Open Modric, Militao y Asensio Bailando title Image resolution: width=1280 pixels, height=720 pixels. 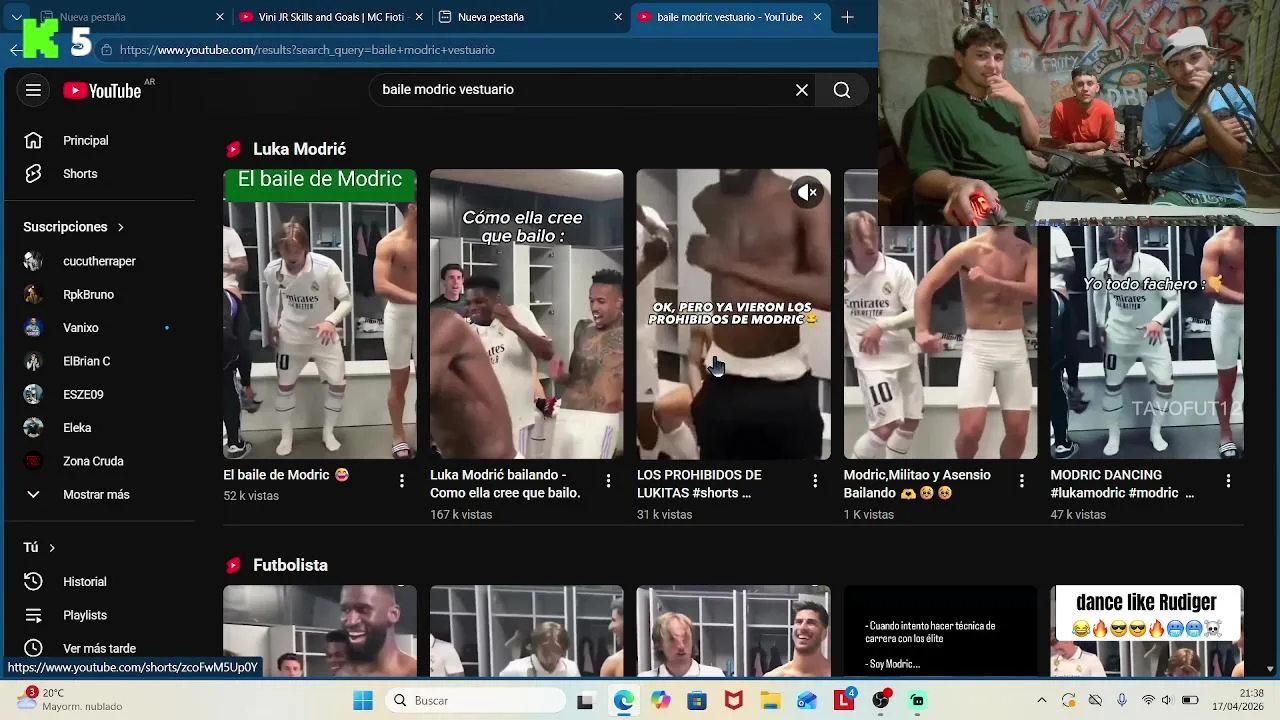(917, 484)
